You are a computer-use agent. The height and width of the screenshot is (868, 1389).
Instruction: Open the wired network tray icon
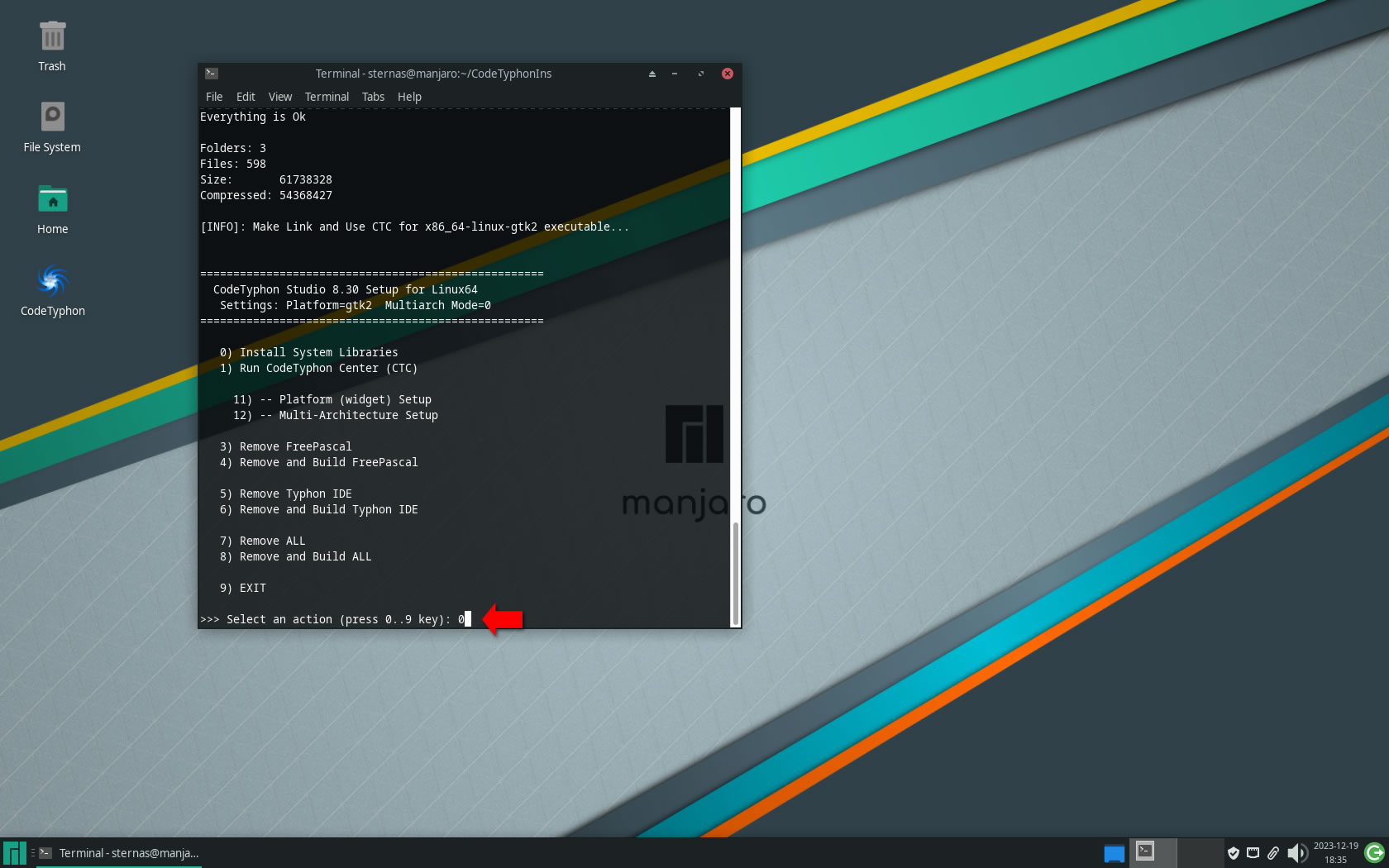[x=1253, y=853]
